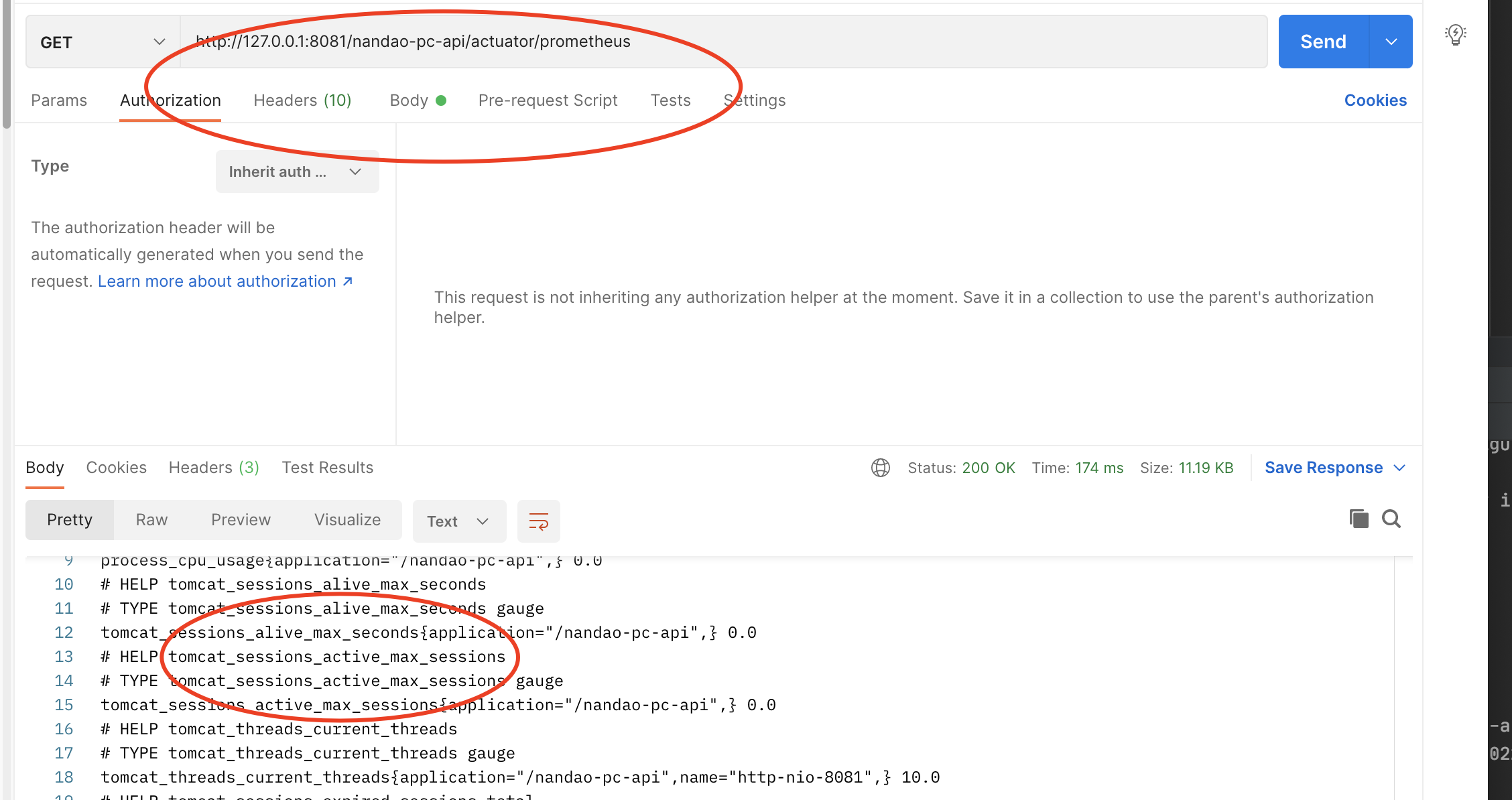Open the Pre-request Script tab
Image resolution: width=1512 pixels, height=800 pixels.
click(548, 100)
